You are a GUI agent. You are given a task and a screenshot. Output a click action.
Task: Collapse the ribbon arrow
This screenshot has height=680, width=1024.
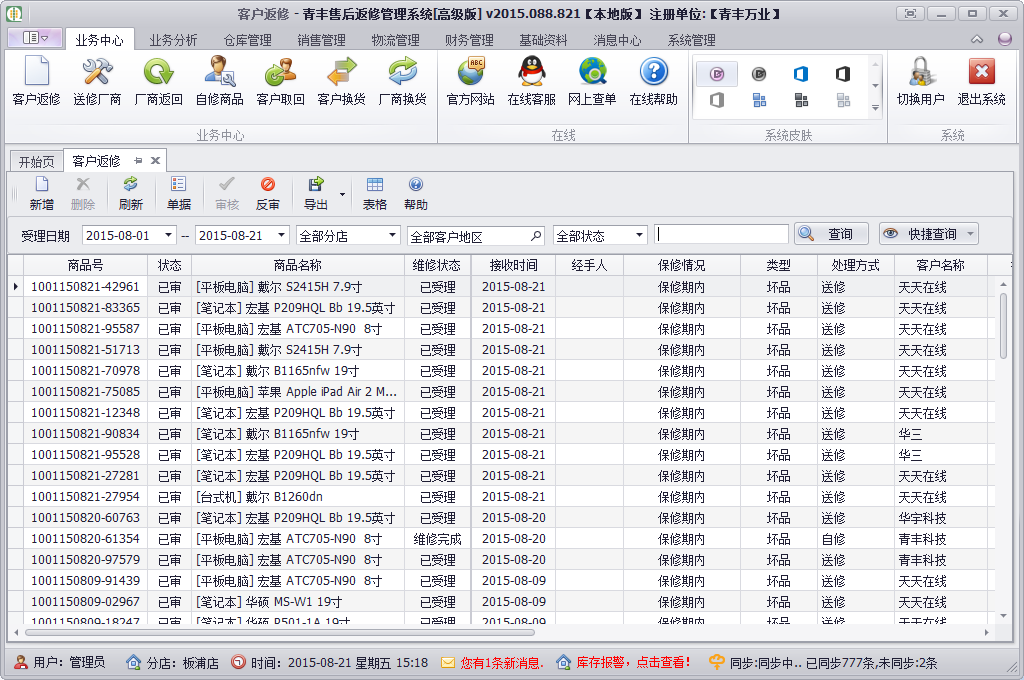click(977, 39)
